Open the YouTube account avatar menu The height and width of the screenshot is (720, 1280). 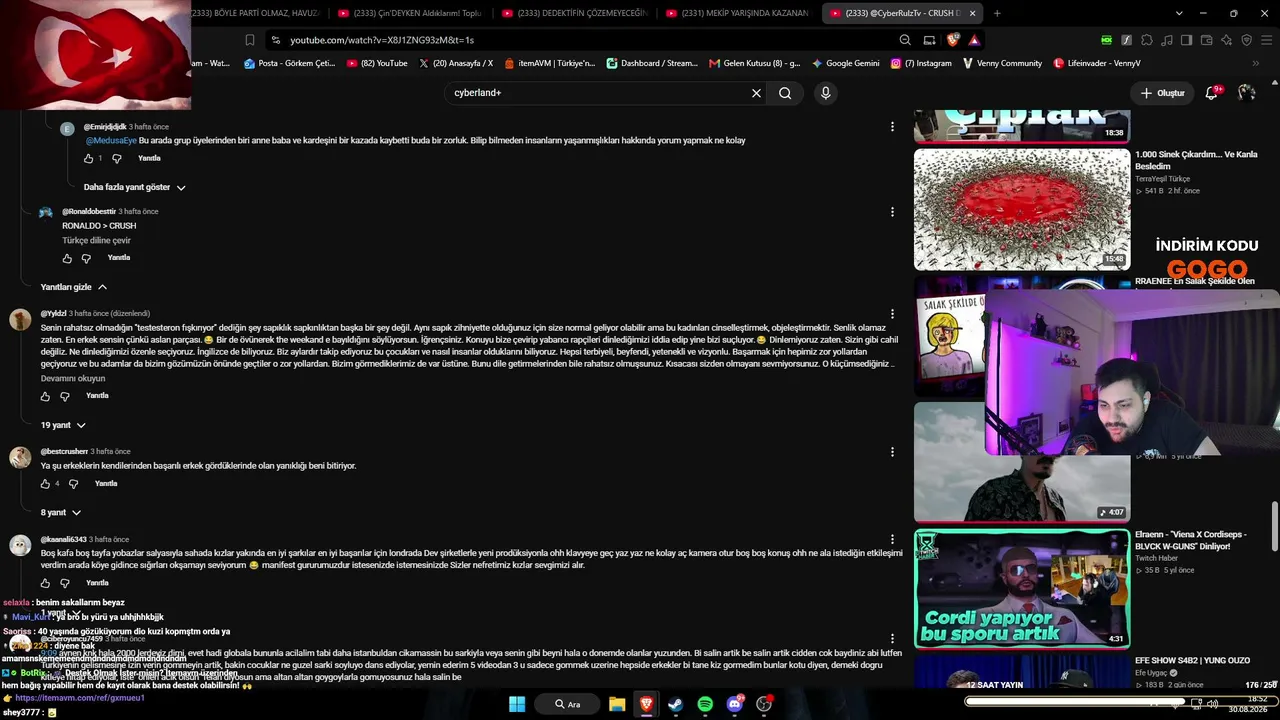(x=1246, y=92)
